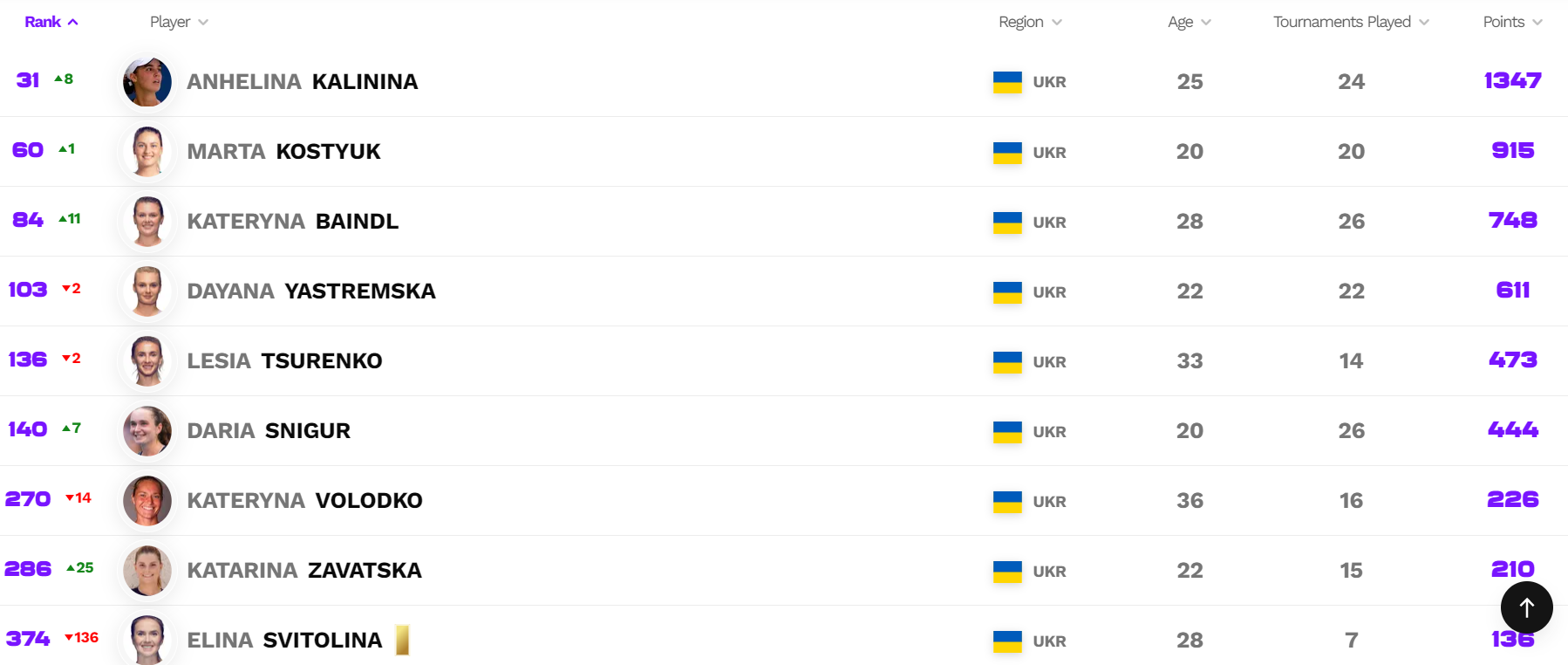Viewport: 1568px width, 665px height.
Task: Click Katarina Zavatska's name
Action: (303, 571)
